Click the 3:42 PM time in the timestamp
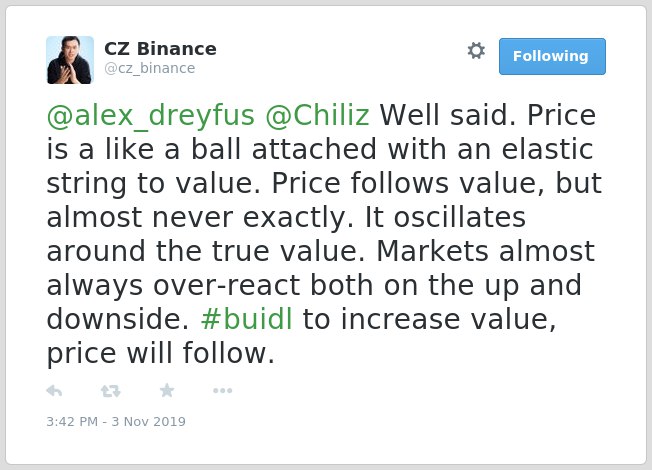Image resolution: width=652 pixels, height=470 pixels. pos(72,421)
